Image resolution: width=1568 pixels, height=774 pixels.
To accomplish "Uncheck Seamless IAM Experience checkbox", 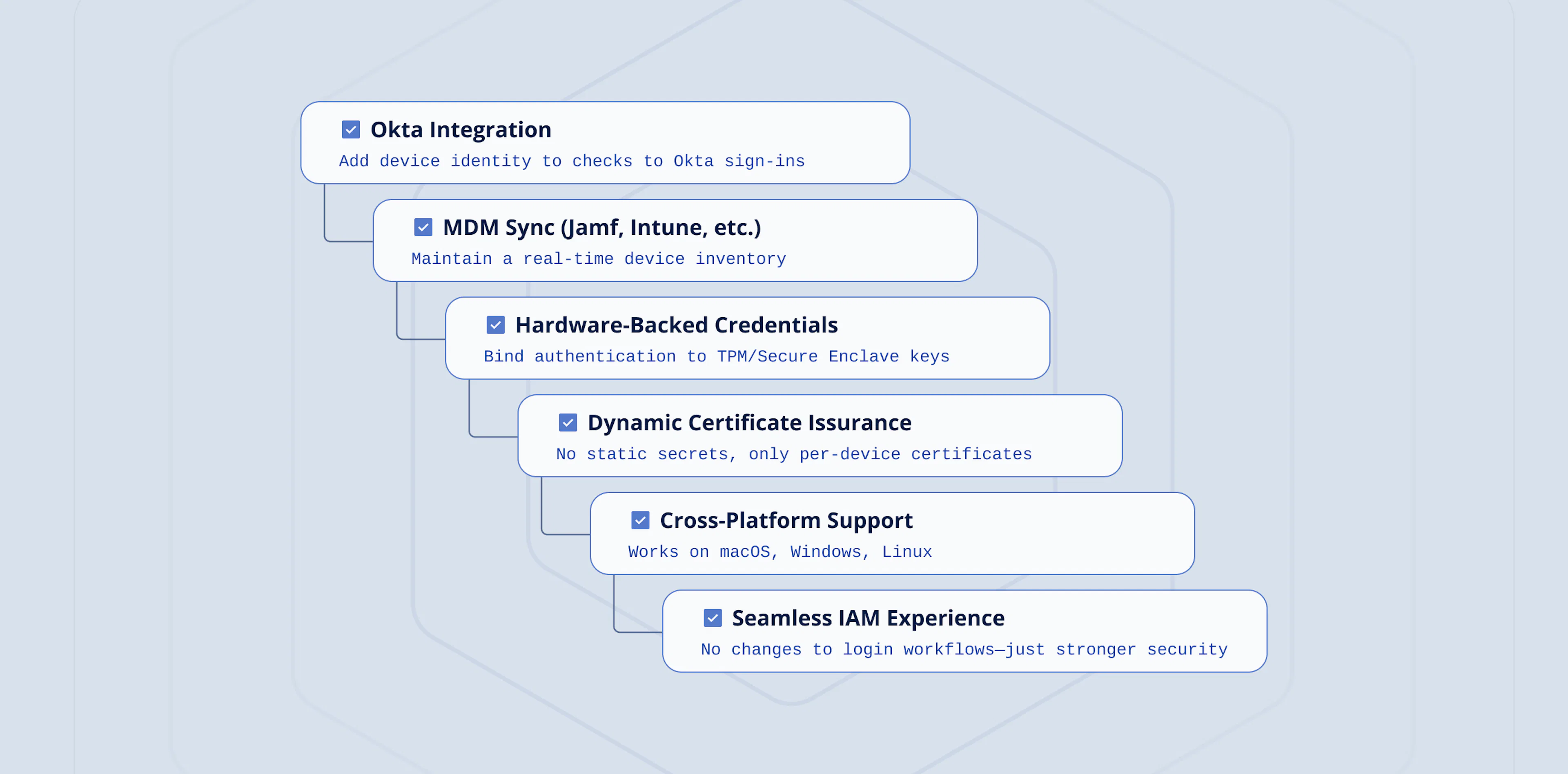I will tap(713, 618).
